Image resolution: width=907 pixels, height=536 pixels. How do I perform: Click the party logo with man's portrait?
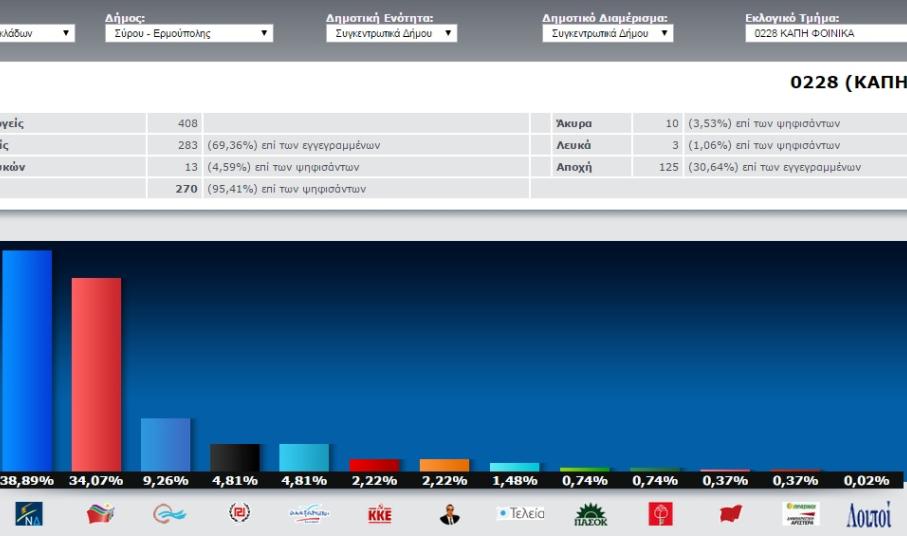coord(450,514)
